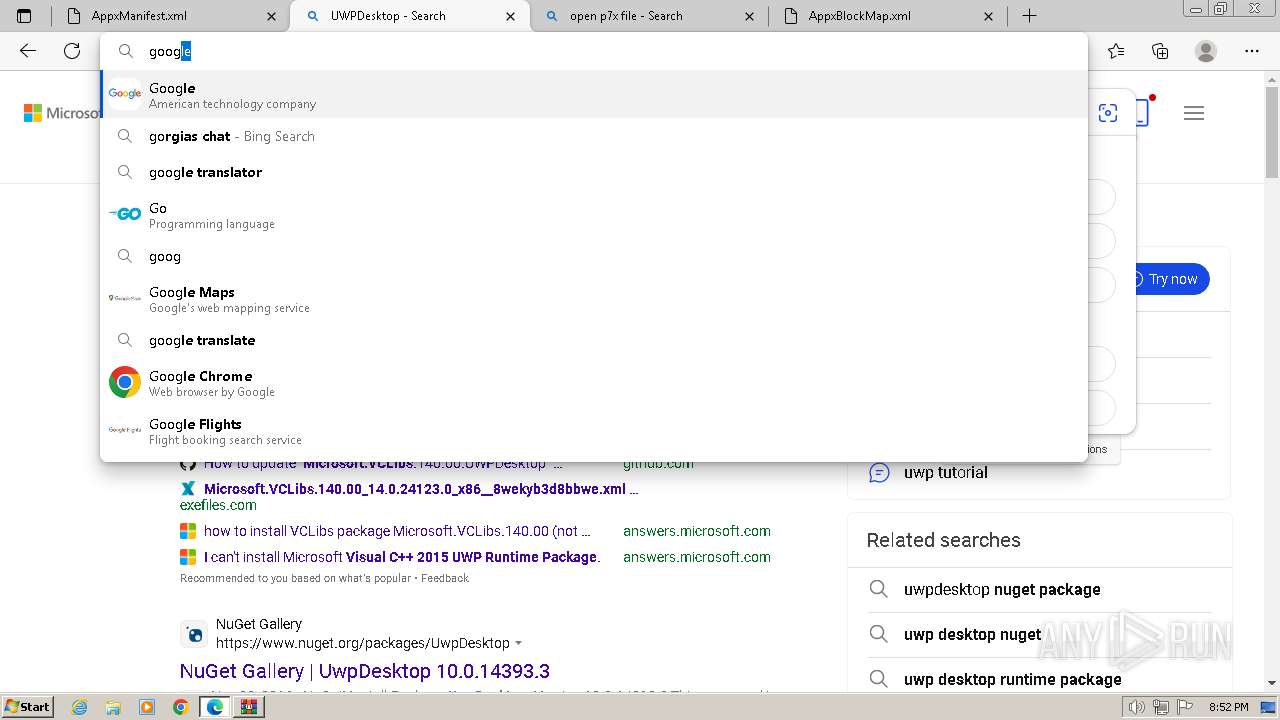Open the how to install VCLibs package link
The image size is (1280, 720).
(397, 531)
